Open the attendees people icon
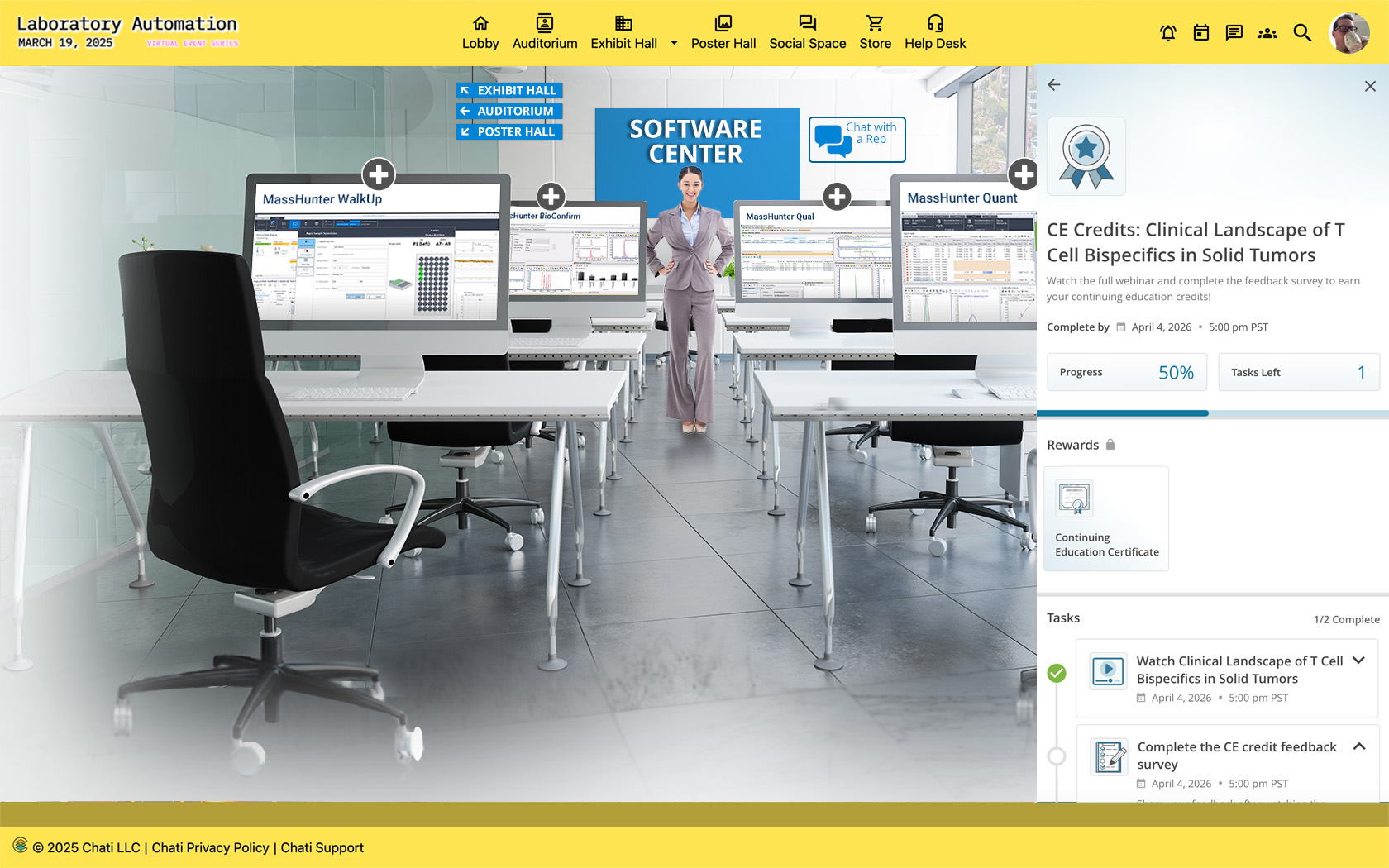Screen dimensions: 1389x868 pyautogui.click(x=1267, y=33)
